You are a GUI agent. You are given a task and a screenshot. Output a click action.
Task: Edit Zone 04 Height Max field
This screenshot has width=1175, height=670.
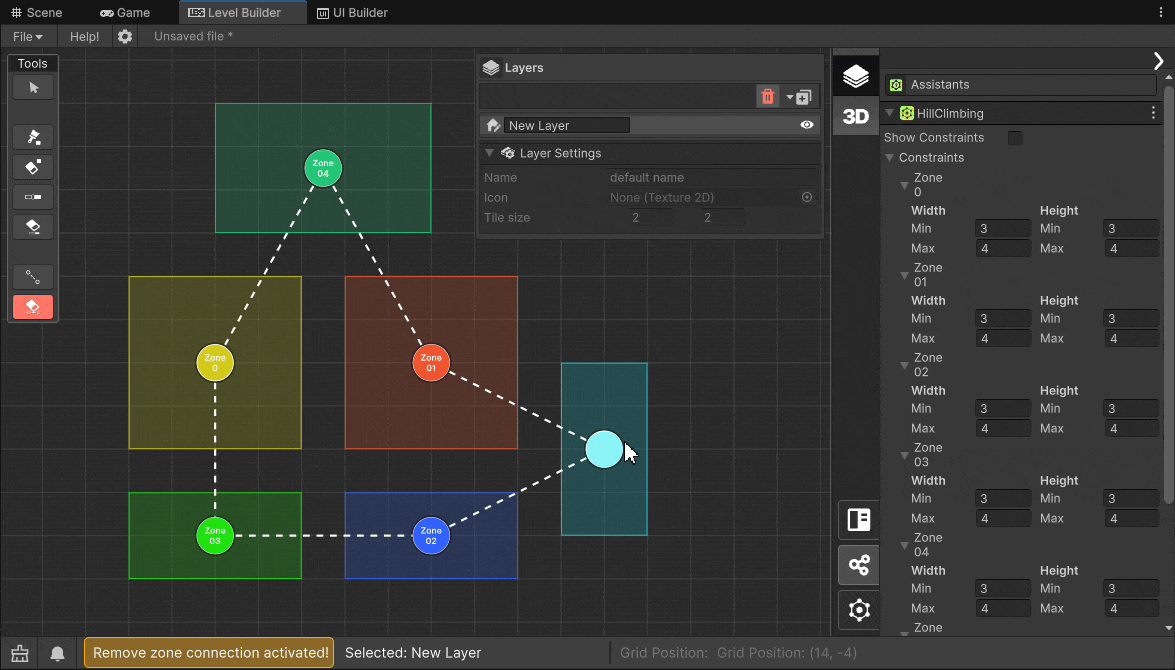[1132, 609]
